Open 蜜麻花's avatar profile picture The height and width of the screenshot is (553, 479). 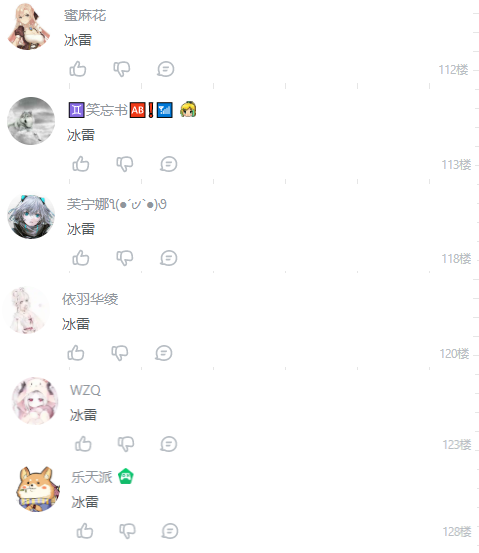[x=29, y=26]
